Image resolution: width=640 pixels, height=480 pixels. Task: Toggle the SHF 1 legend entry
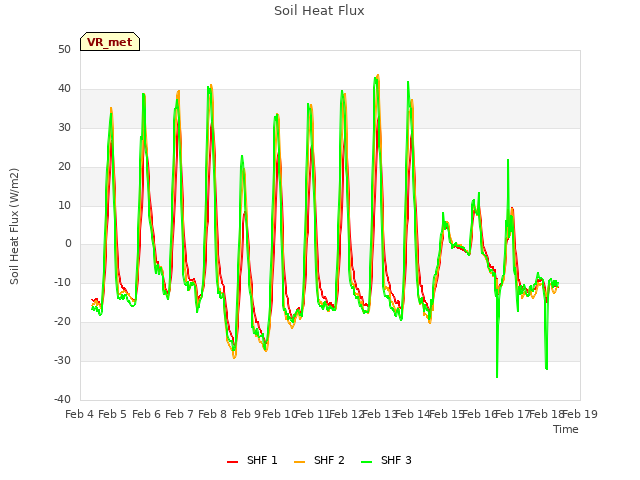tap(252, 460)
